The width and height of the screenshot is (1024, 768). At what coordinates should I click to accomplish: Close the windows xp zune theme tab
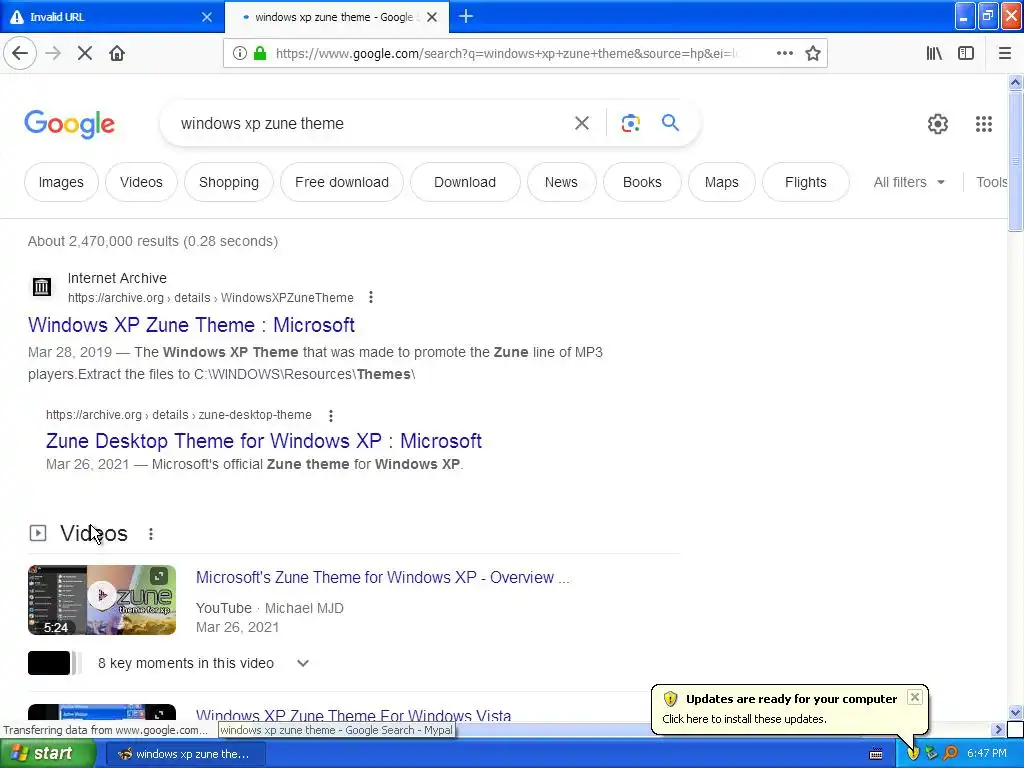[x=432, y=17]
